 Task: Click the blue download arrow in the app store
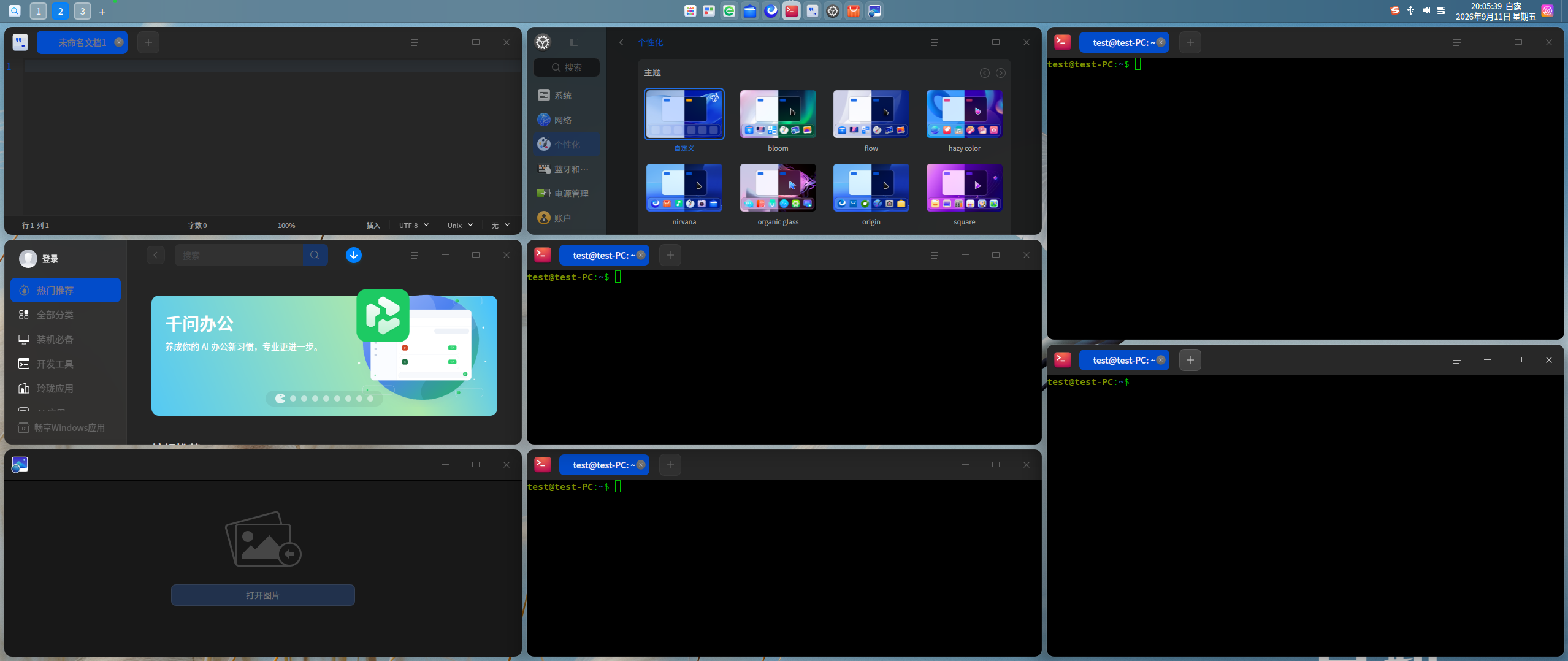354,255
